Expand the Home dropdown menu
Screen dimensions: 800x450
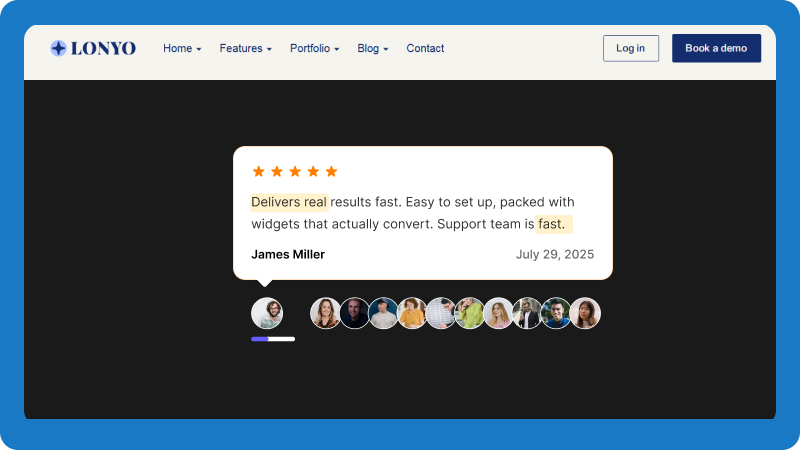(182, 48)
